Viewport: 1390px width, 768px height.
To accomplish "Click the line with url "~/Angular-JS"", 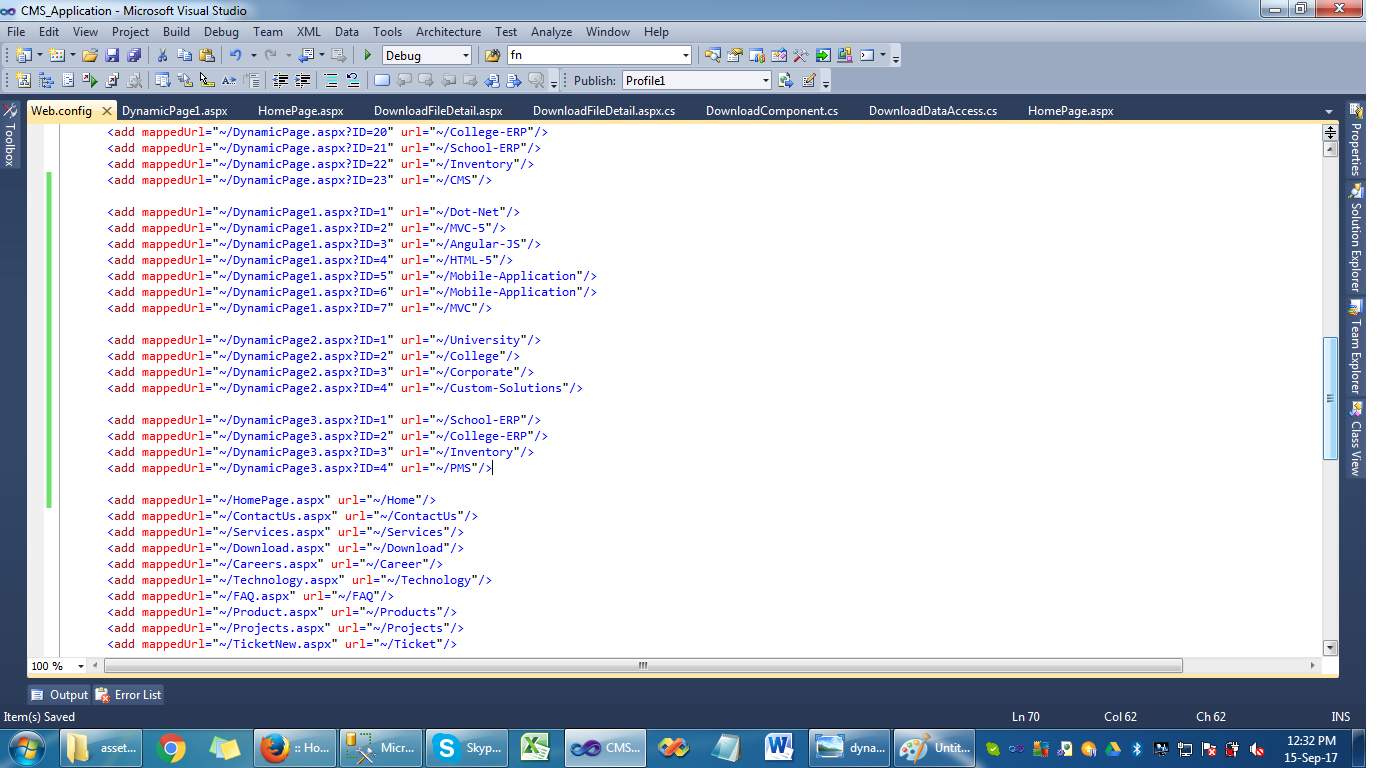I will tap(324, 244).
